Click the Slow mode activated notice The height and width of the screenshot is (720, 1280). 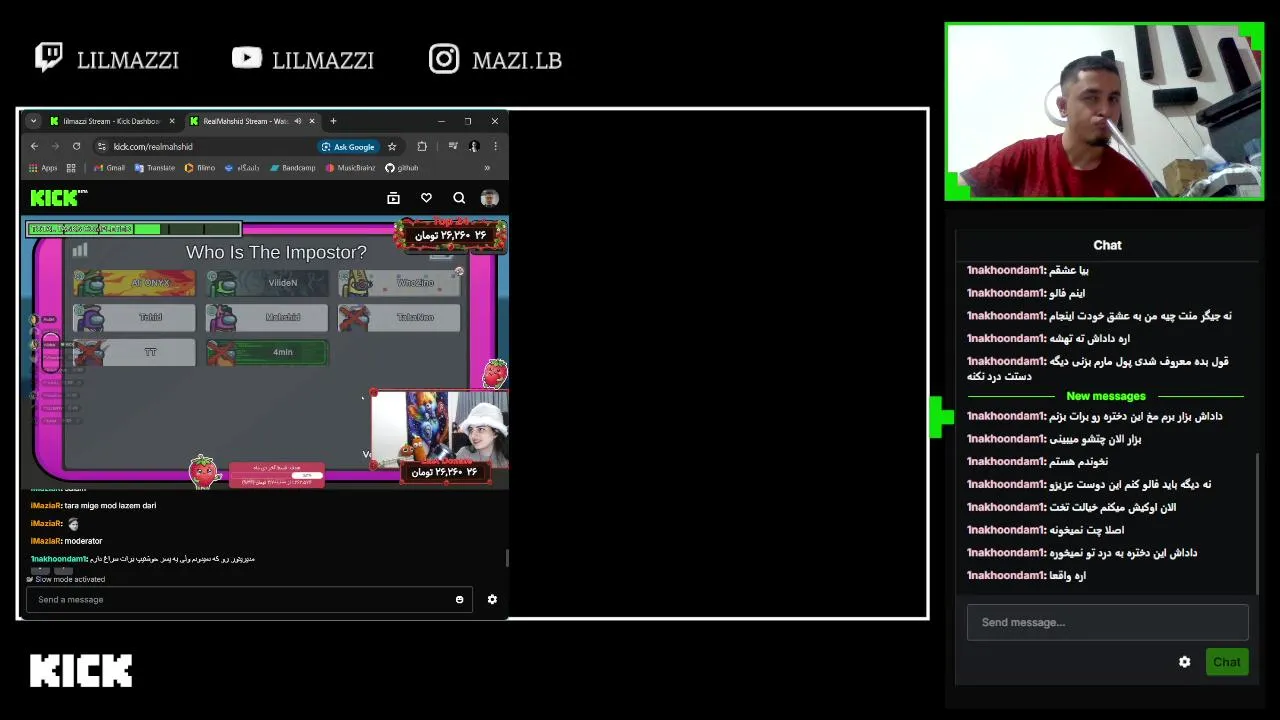click(66, 579)
